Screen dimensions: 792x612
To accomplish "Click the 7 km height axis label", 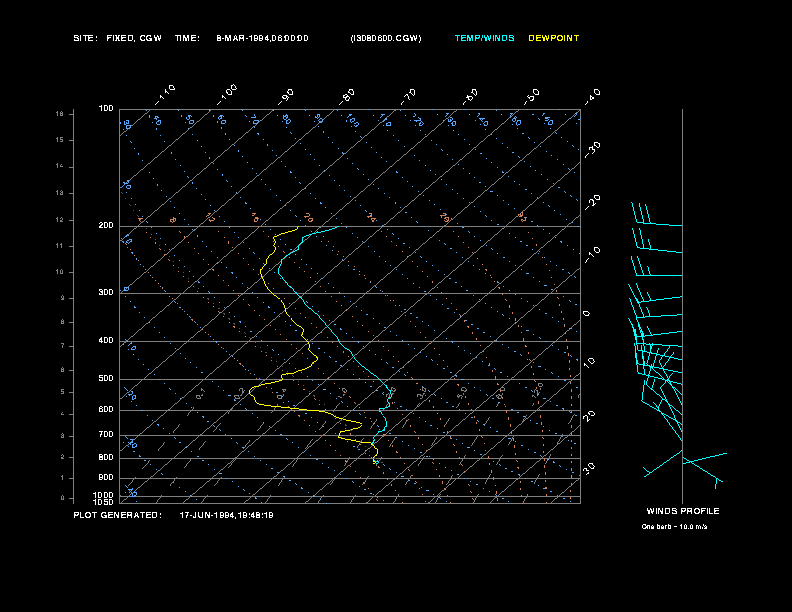I will (x=63, y=346).
